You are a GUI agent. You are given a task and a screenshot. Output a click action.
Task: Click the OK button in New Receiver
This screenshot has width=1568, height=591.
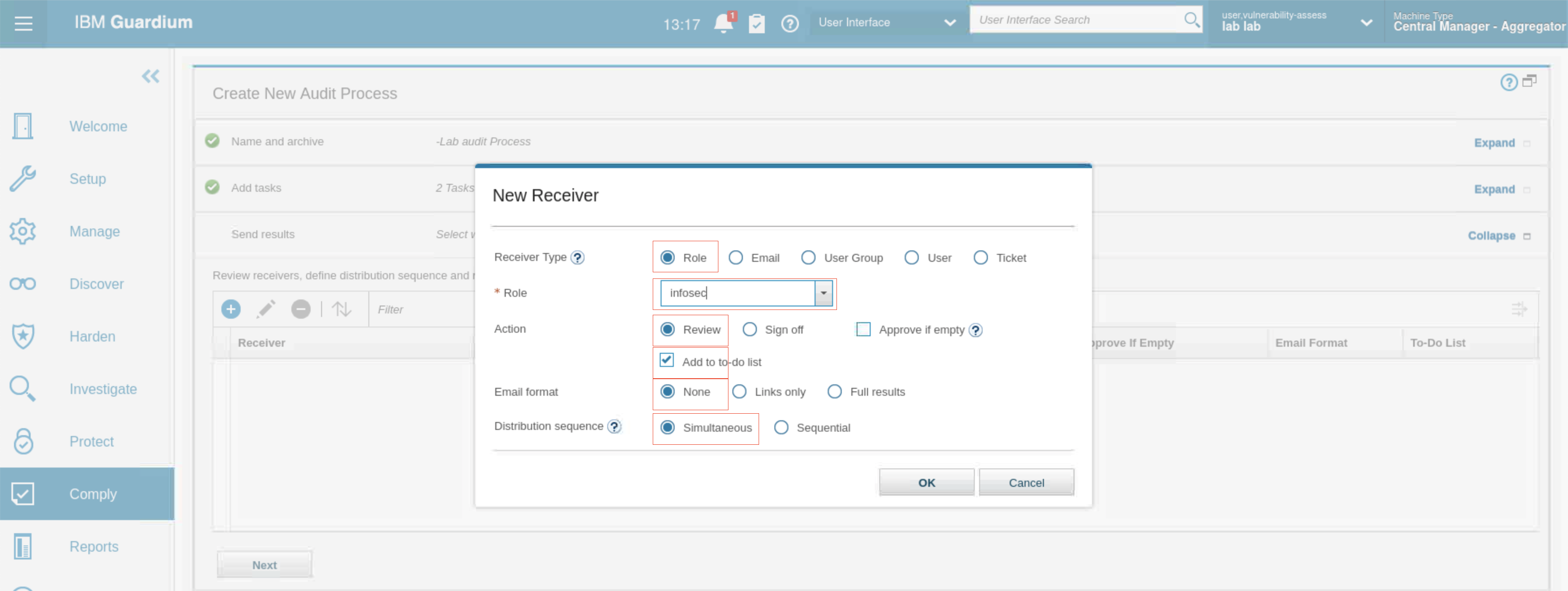[x=926, y=482]
